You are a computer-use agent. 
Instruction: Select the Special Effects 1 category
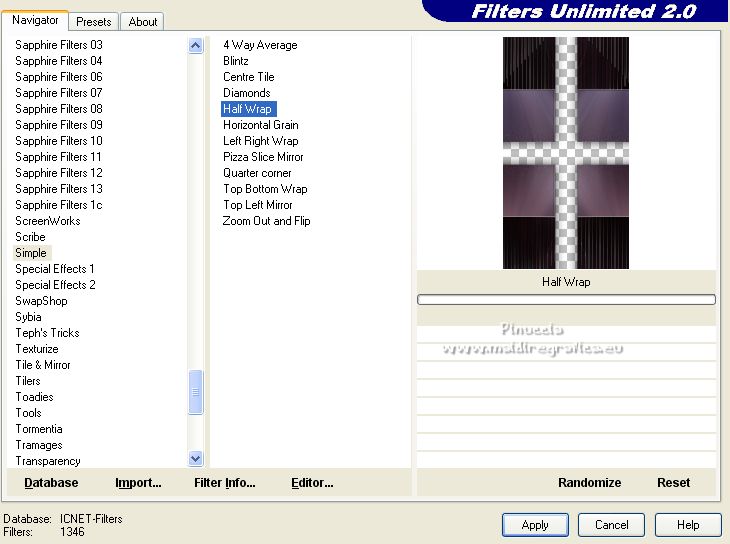(x=55, y=269)
